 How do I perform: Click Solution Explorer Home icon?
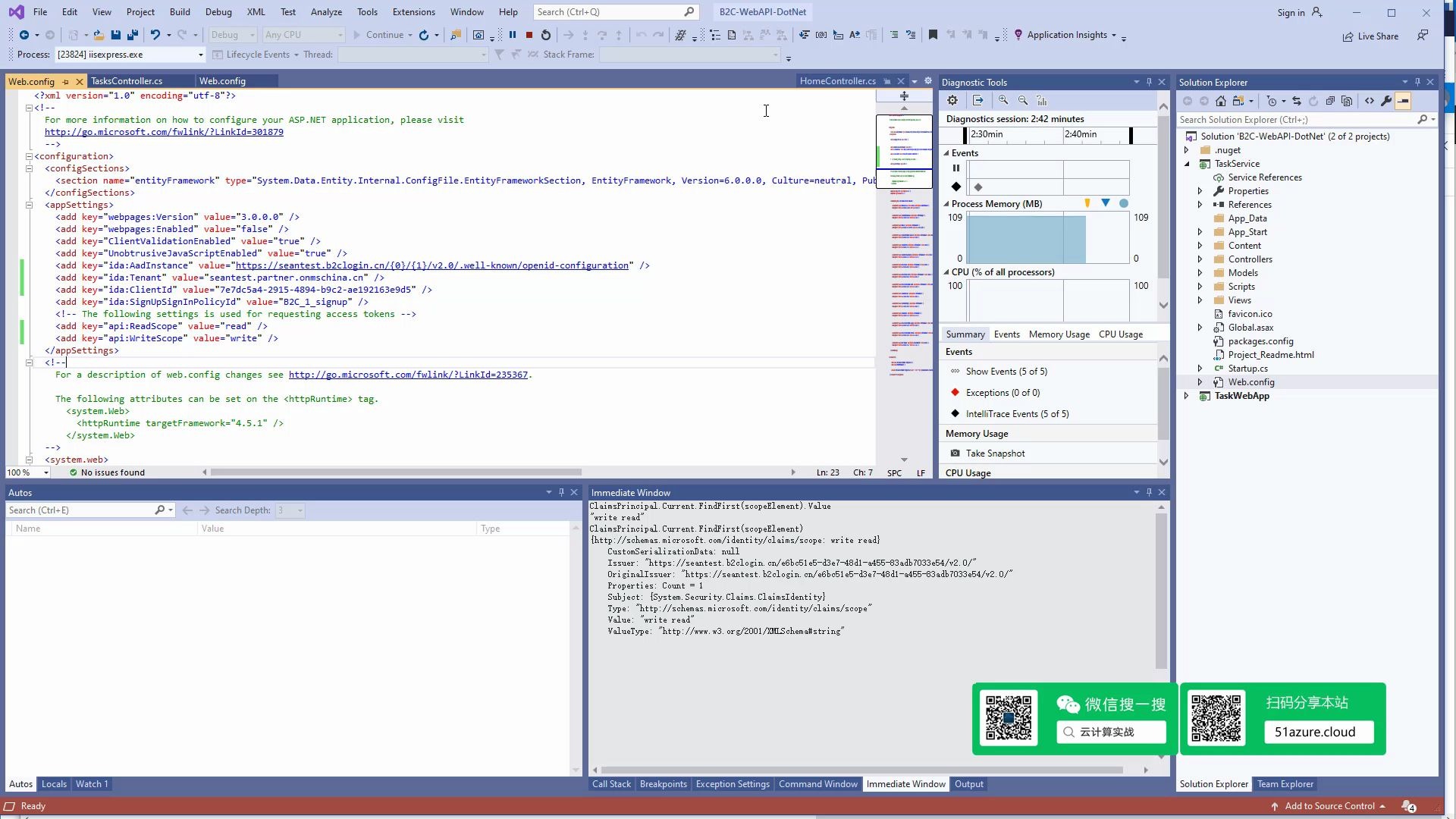coord(1221,101)
